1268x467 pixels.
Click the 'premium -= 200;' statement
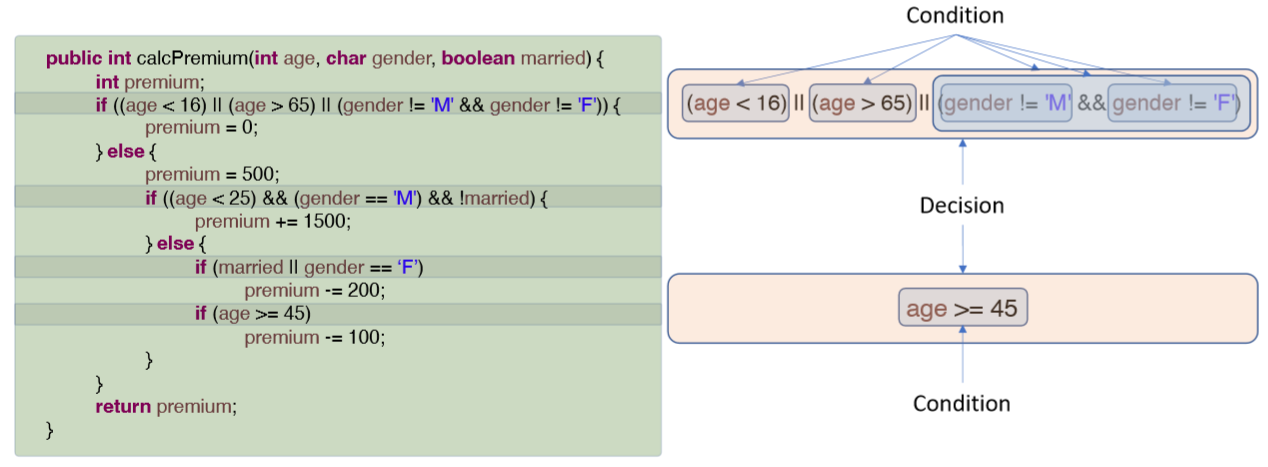click(x=314, y=291)
